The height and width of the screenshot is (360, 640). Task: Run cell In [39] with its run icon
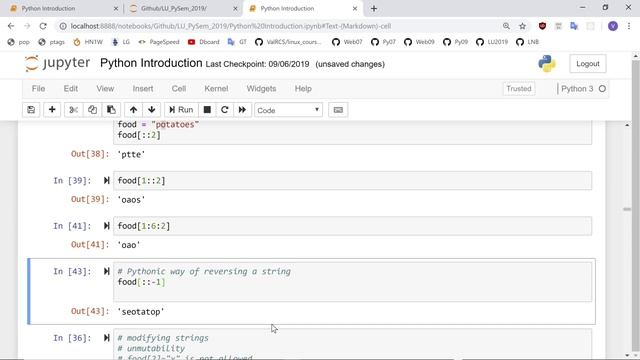(x=107, y=180)
